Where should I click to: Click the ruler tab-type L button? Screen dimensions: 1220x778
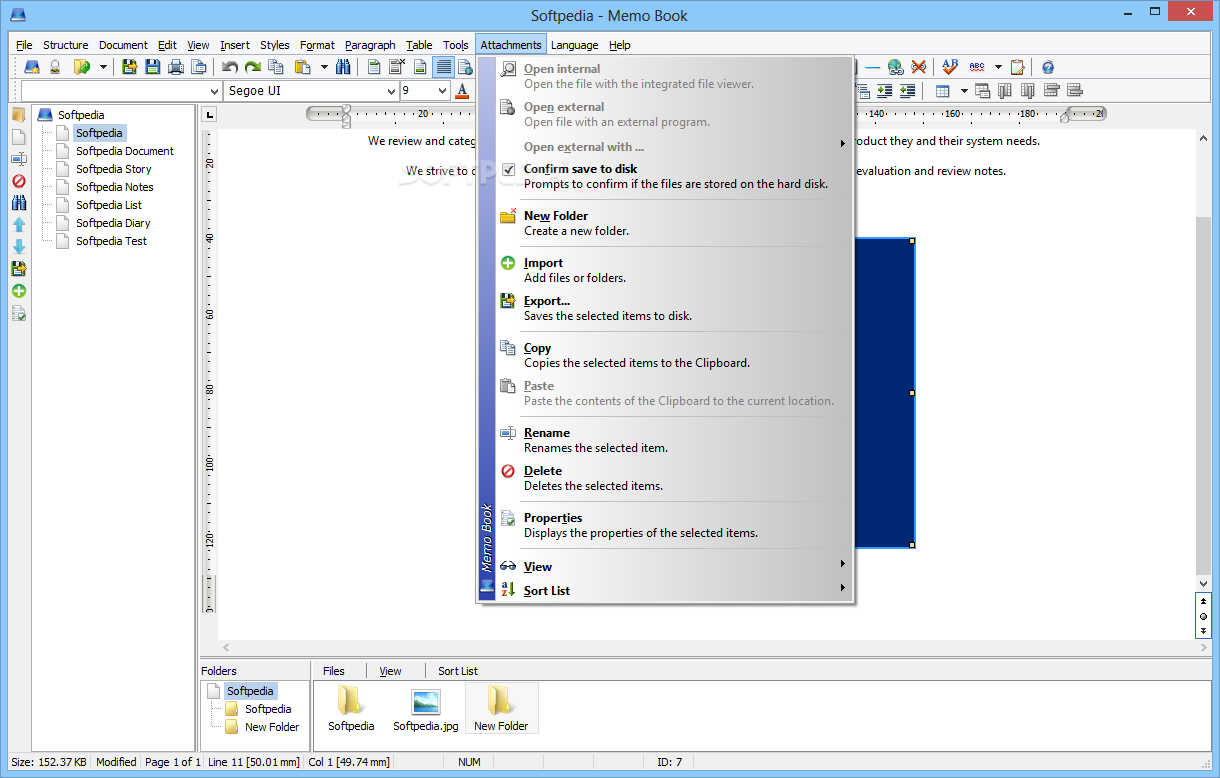point(209,114)
